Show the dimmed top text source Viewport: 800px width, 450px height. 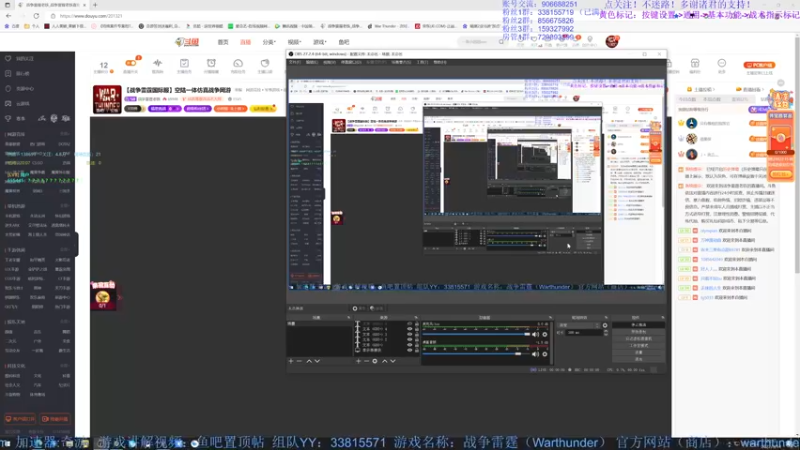[409, 324]
